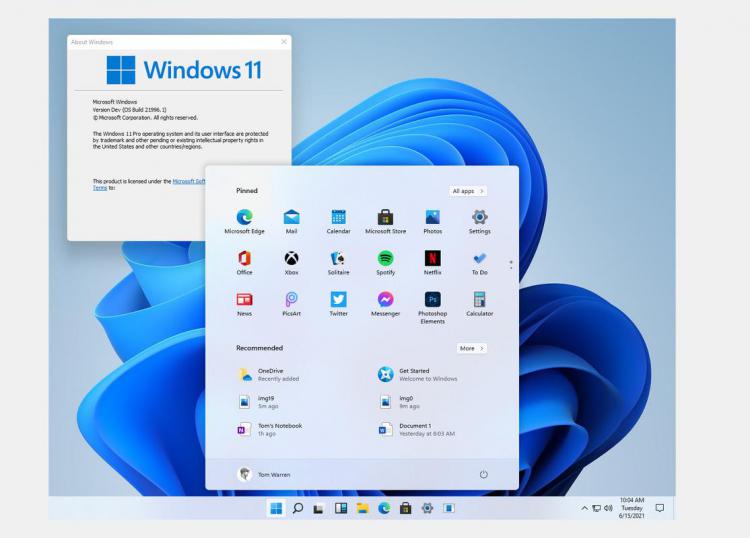Click the Power button in Start menu
Viewport: 750px width, 538px height.
coord(484,474)
